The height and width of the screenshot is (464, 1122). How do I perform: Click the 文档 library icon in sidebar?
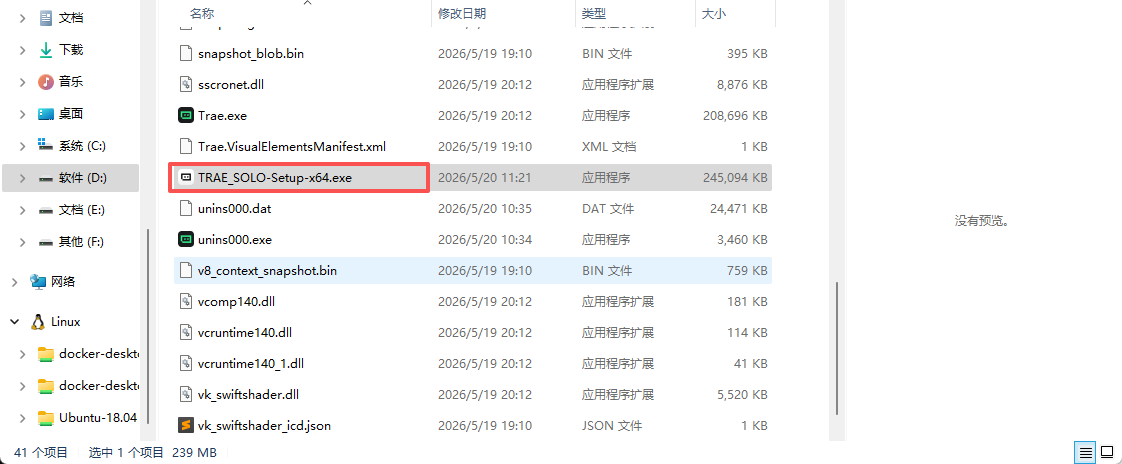pos(46,17)
